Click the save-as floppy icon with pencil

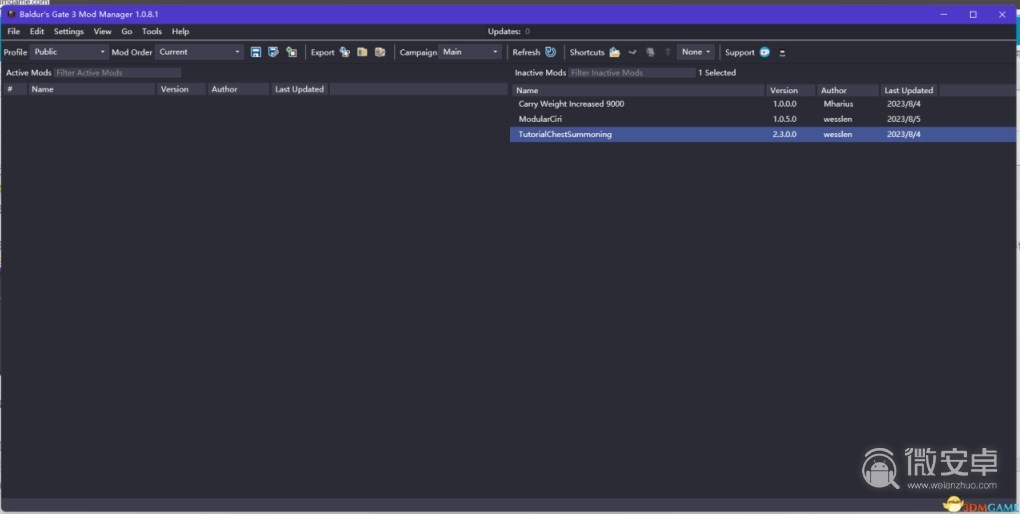(x=273, y=52)
